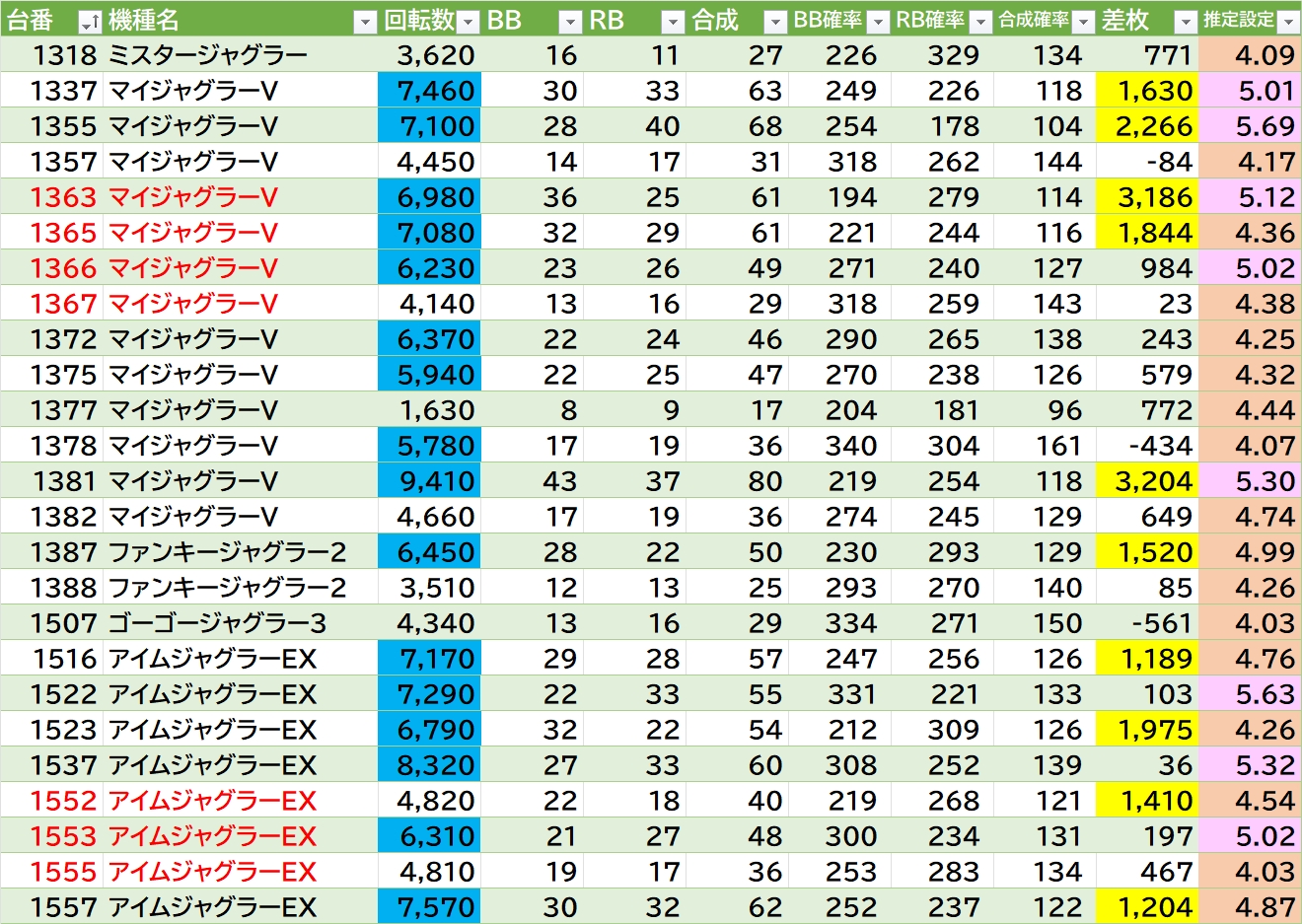
Task: Open the 推定設定 column filter dropdown
Action: click(x=1288, y=21)
